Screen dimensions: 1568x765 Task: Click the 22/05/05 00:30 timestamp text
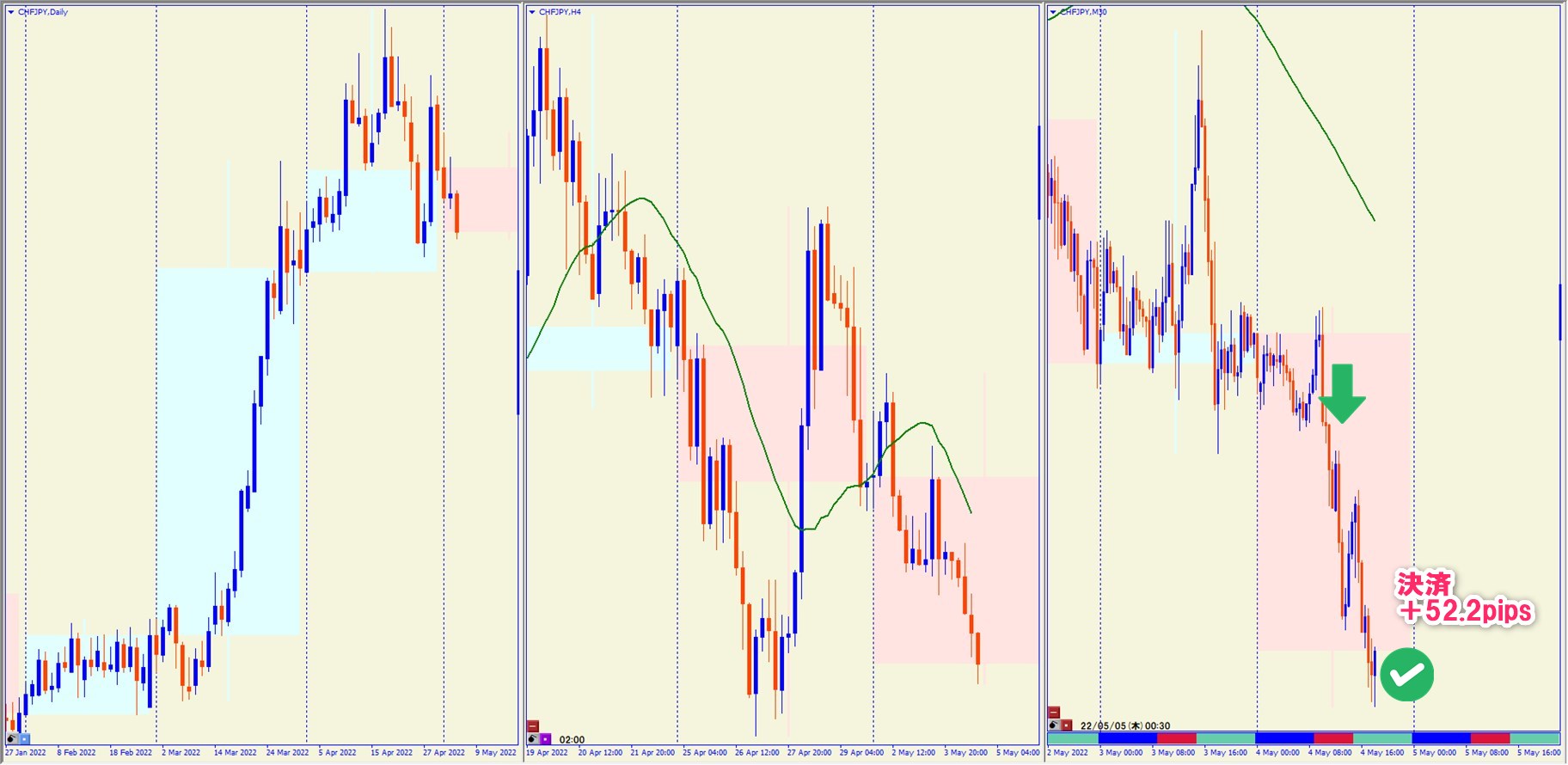pos(1125,725)
